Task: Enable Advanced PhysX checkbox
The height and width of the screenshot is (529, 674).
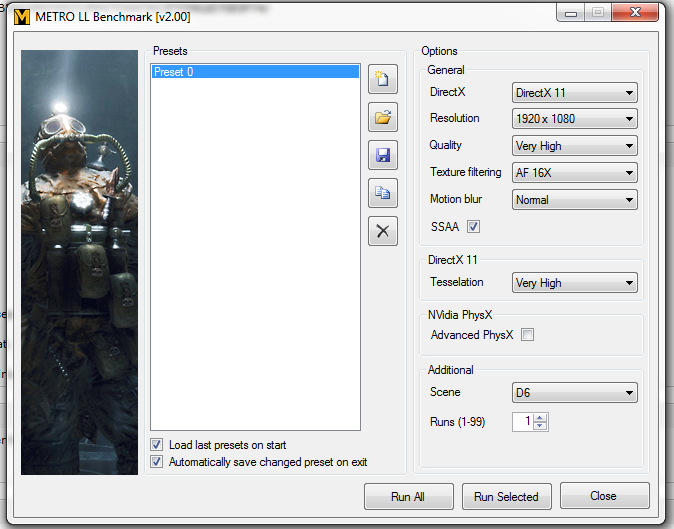Action: pos(527,334)
